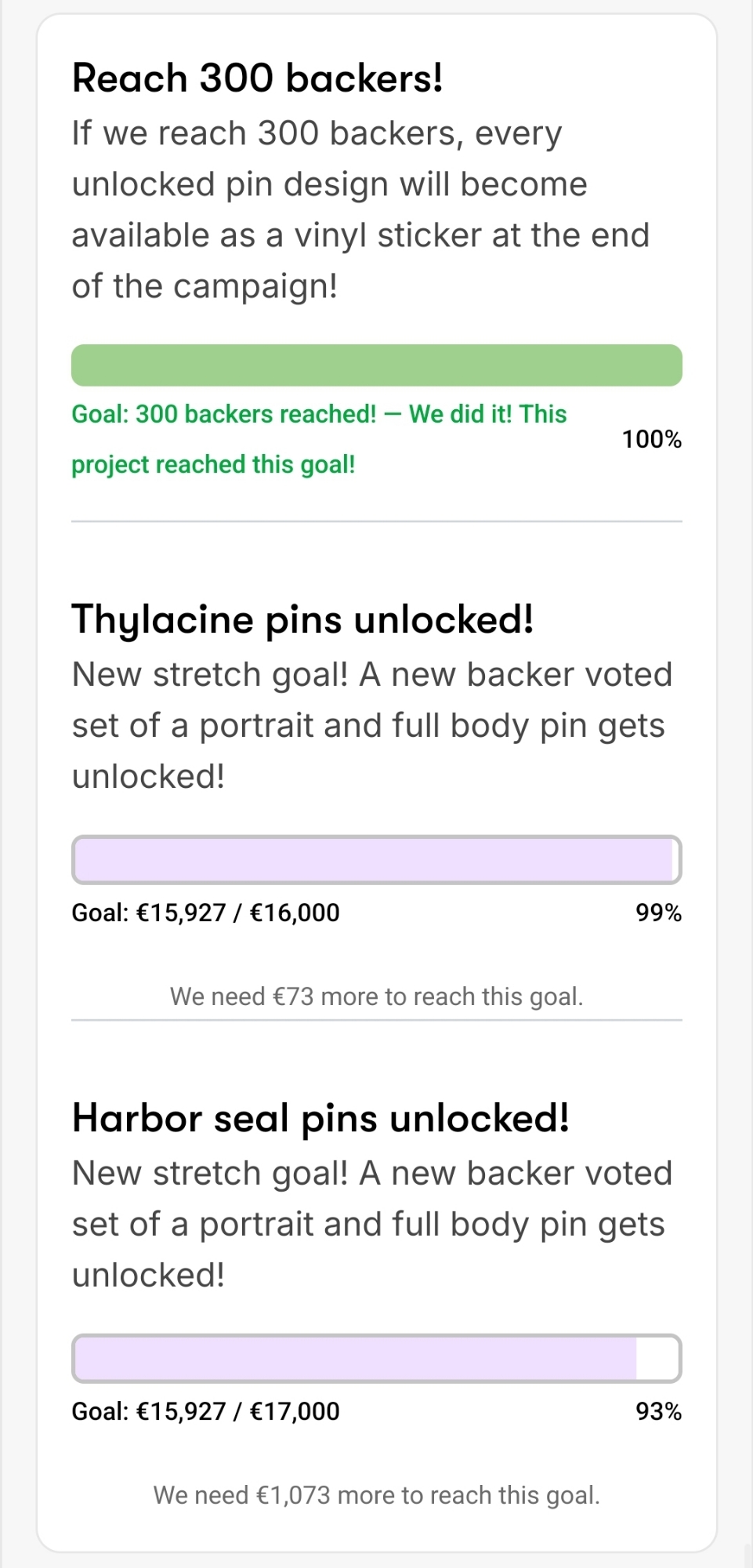Click the divider line below the backers goal
The image size is (753, 1568).
click(x=376, y=521)
